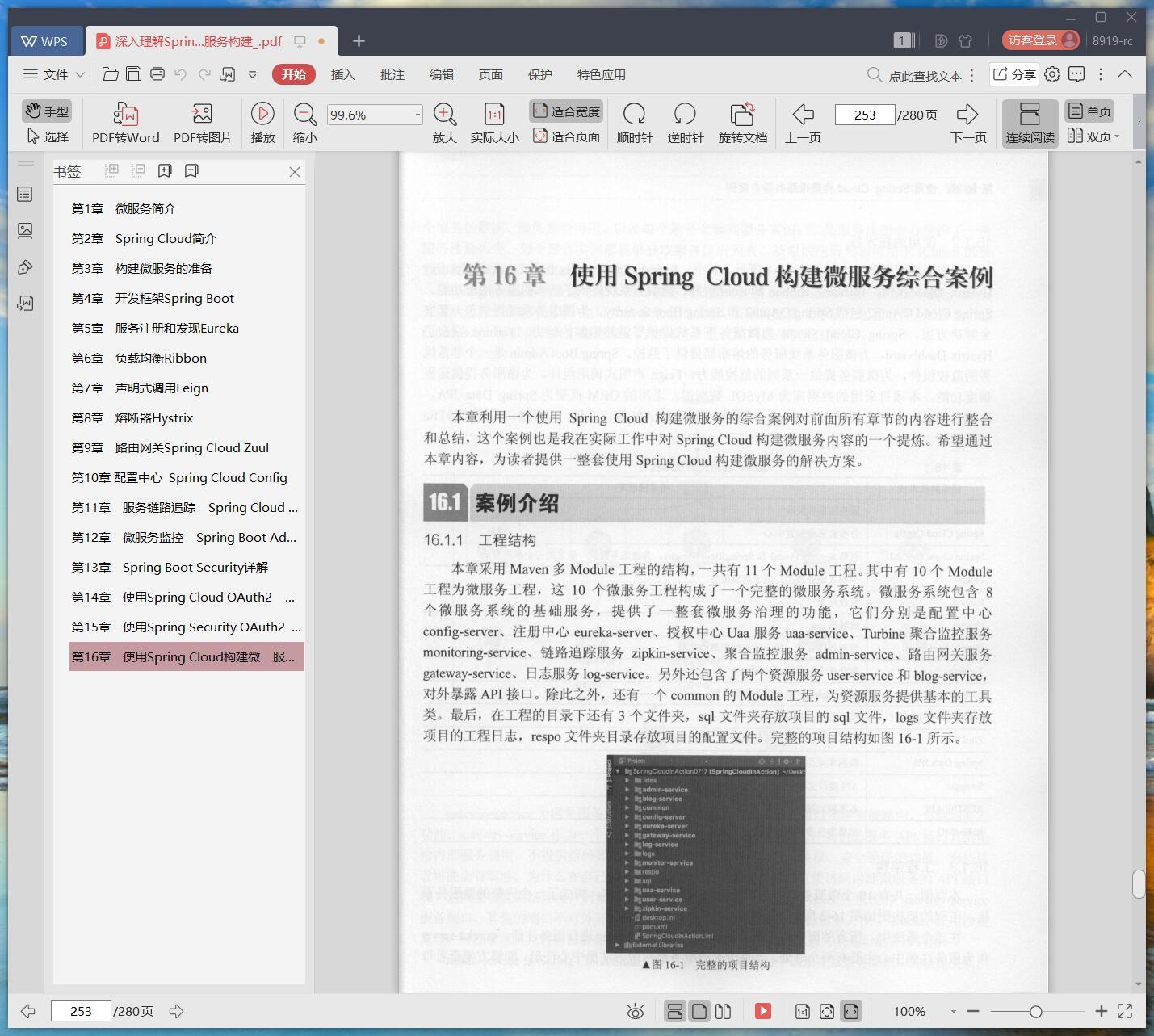Open a new tab with plus button
This screenshot has height=1036, width=1154.
[x=359, y=40]
